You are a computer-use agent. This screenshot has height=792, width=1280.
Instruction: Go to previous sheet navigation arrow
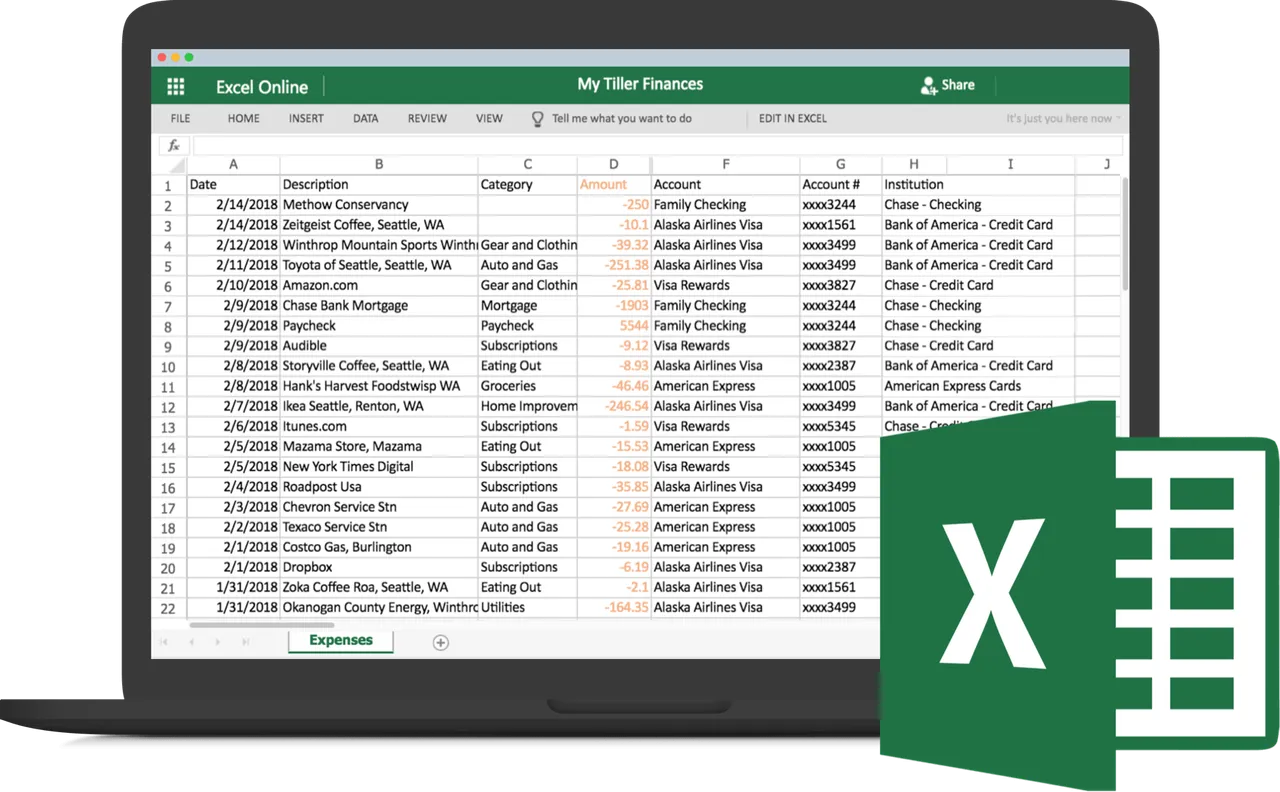click(191, 642)
